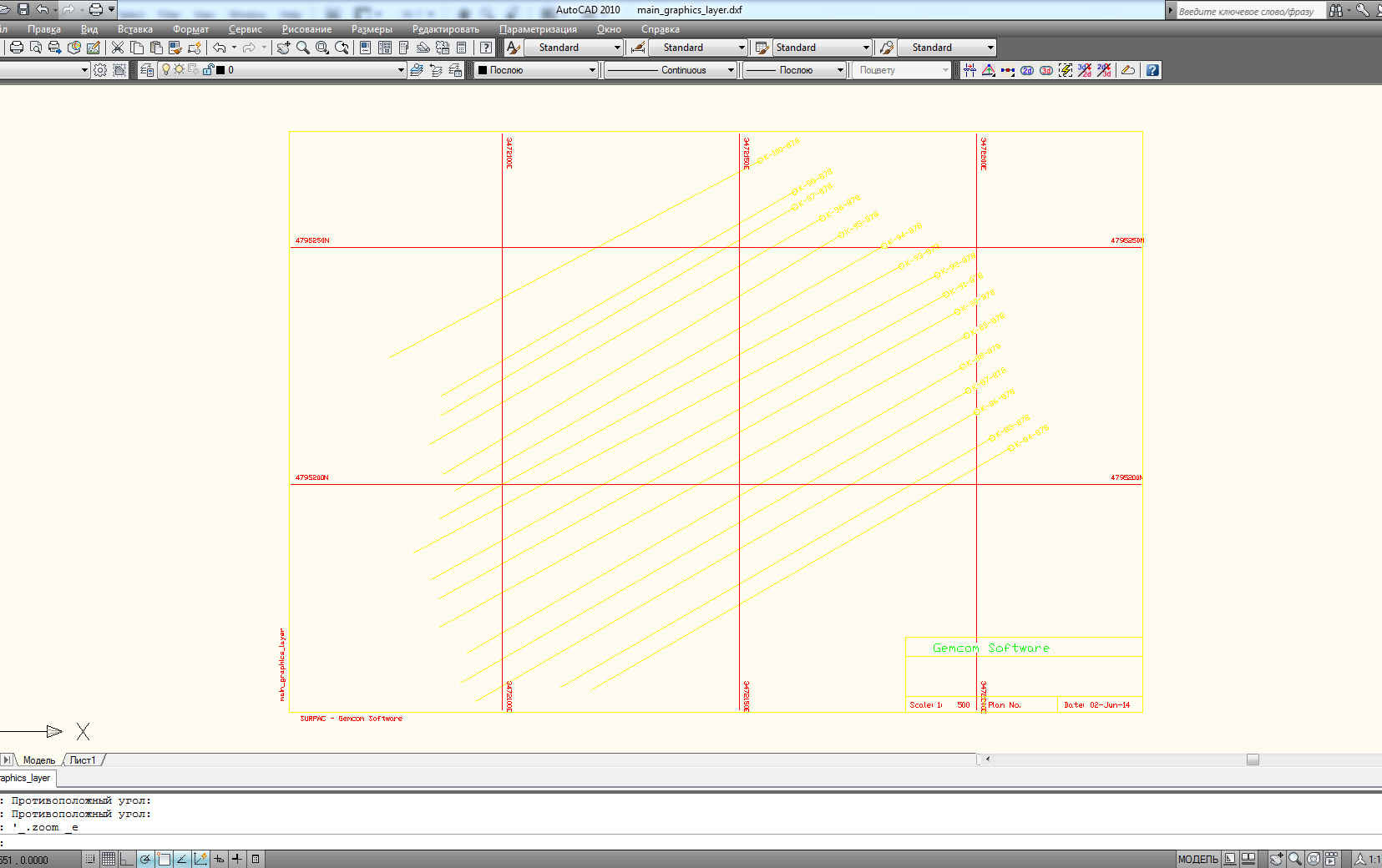The image size is (1382, 868).
Task: Click the Zoom Previous icon
Action: tap(342, 48)
